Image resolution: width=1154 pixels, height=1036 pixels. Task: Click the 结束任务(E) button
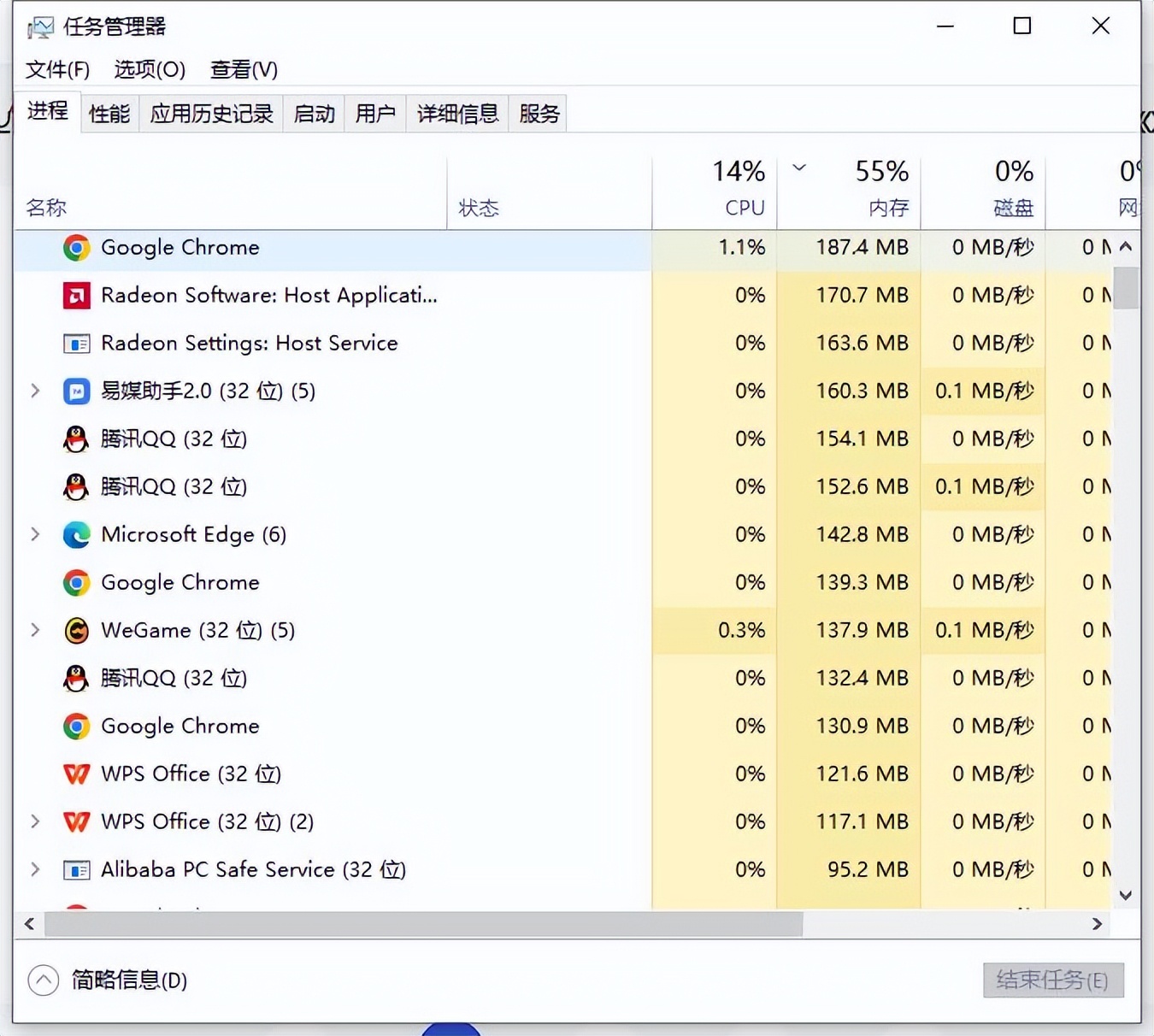(1052, 980)
